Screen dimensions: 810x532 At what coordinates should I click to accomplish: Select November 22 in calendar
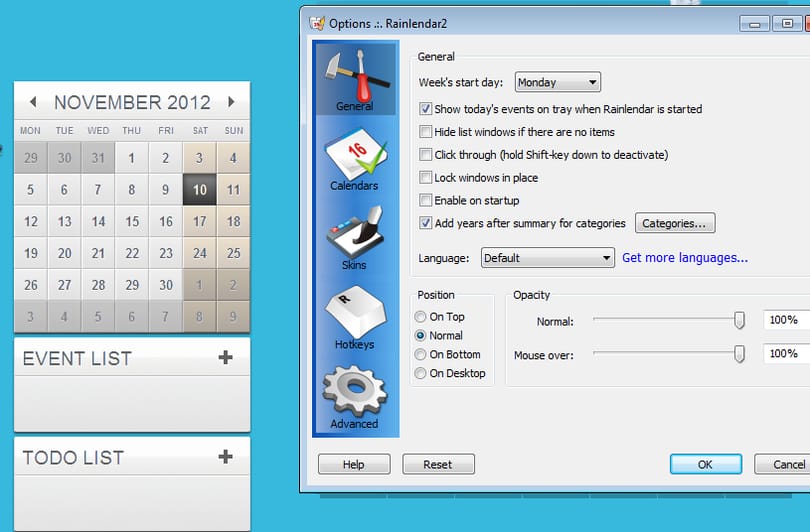[x=132, y=253]
